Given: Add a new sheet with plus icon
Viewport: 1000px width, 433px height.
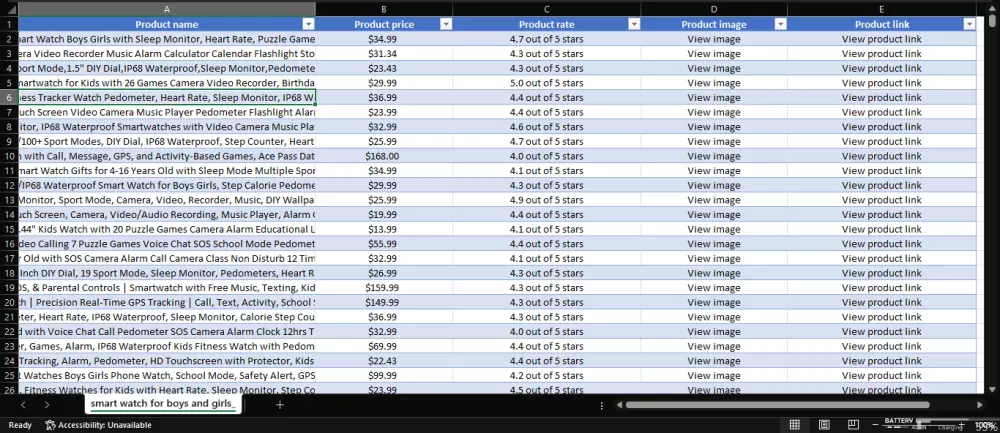Looking at the screenshot, I should 279,405.
